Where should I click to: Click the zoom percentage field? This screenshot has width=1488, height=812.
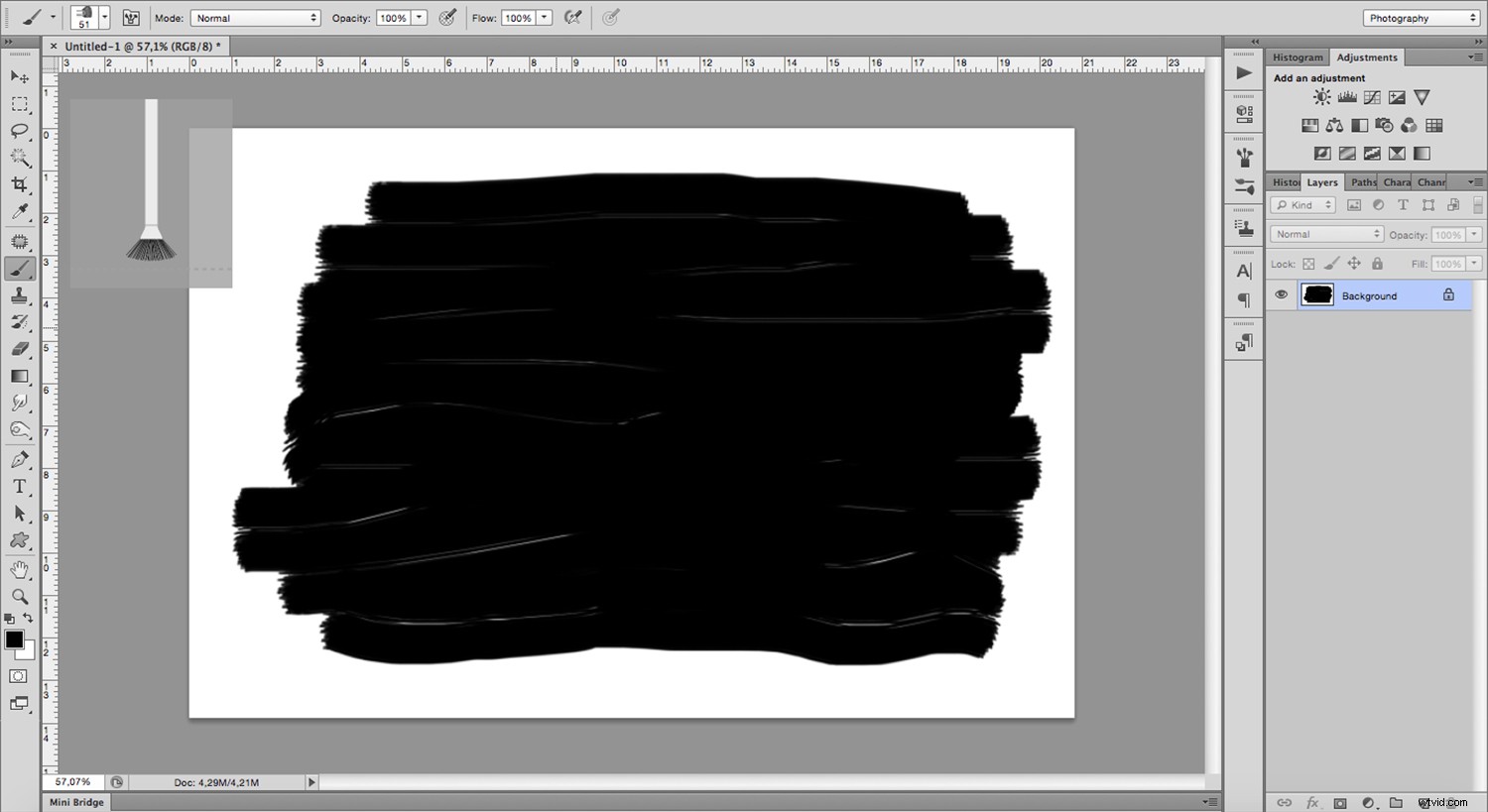[x=72, y=782]
